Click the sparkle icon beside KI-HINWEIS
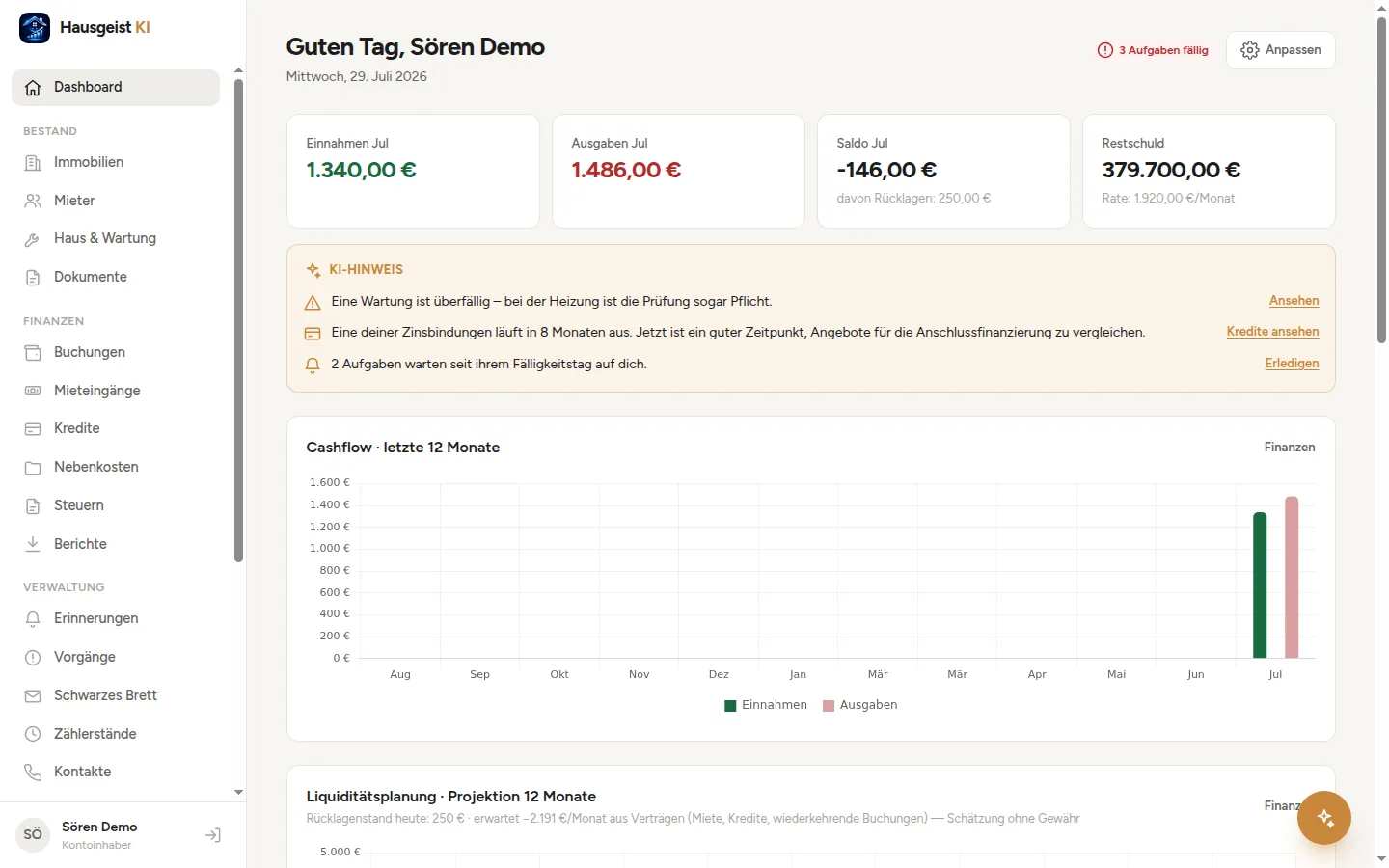The image size is (1389, 868). [x=313, y=271]
